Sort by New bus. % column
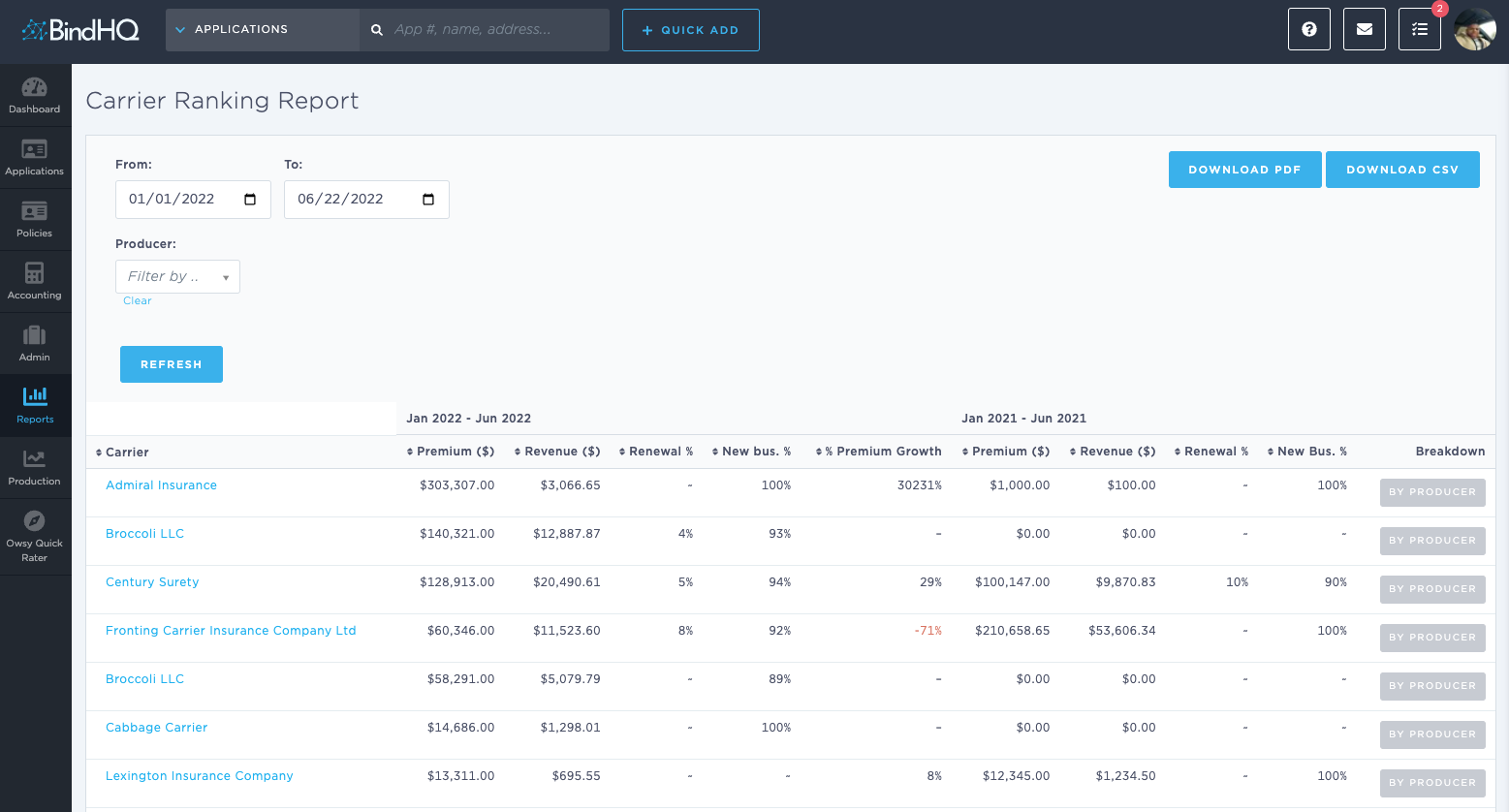The image size is (1509, 812). [x=751, y=452]
